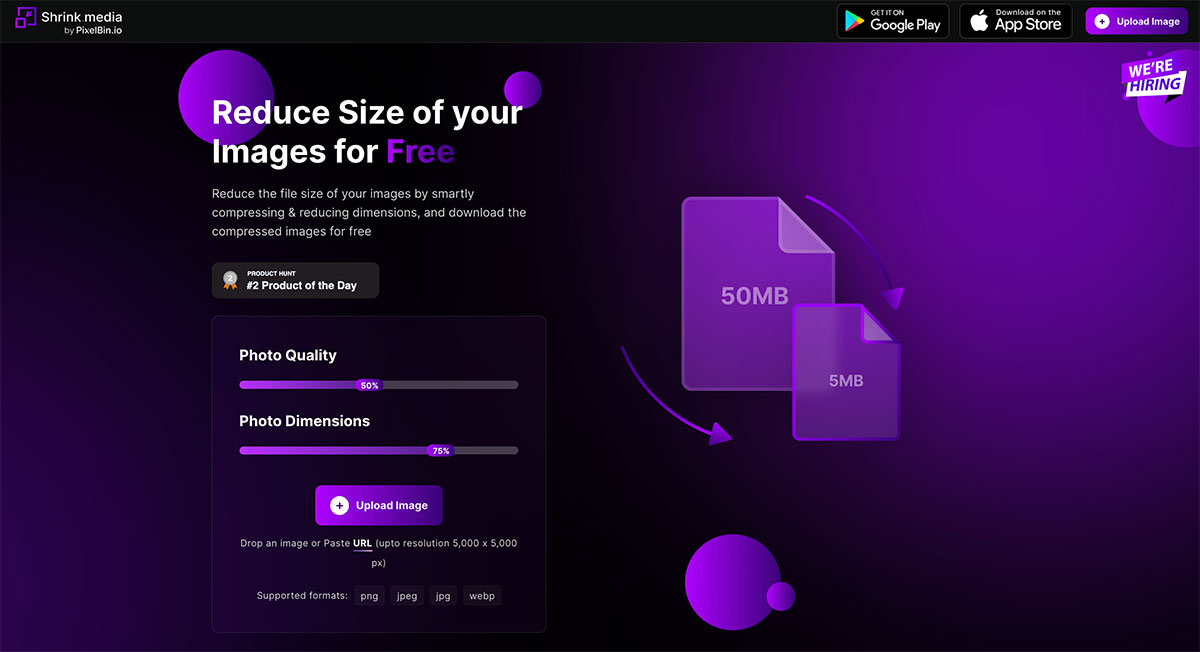Click the 5MB file illustration

click(x=846, y=380)
